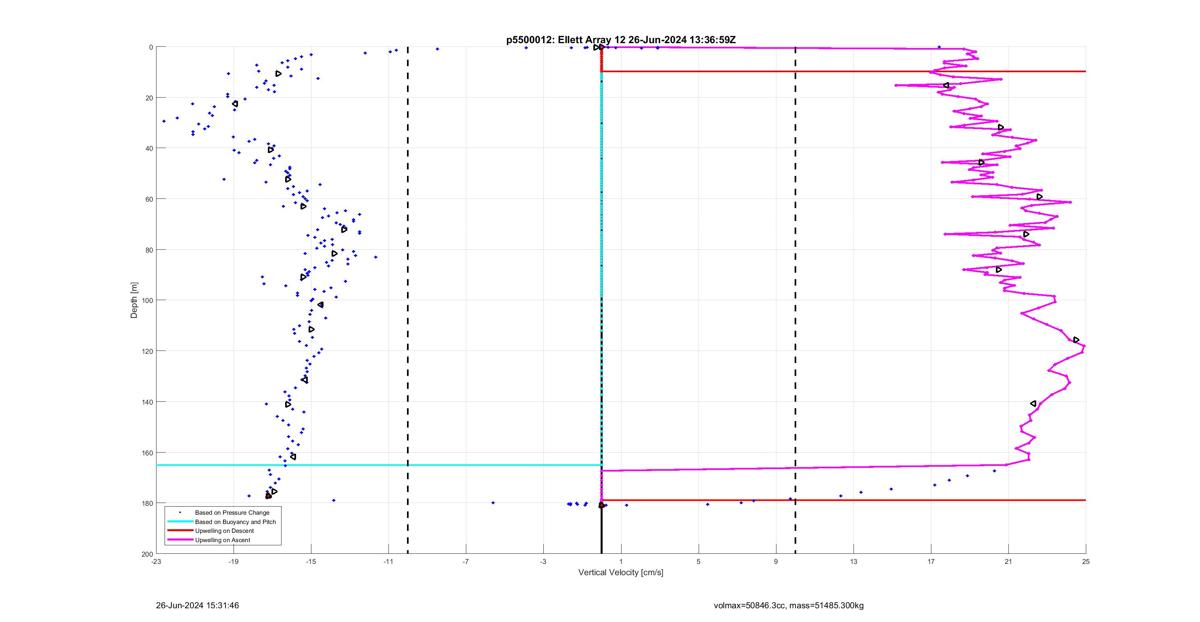Image resolution: width=1200 pixels, height=622 pixels.
Task: Click x-axis tick label '-23'
Action: coord(156,562)
